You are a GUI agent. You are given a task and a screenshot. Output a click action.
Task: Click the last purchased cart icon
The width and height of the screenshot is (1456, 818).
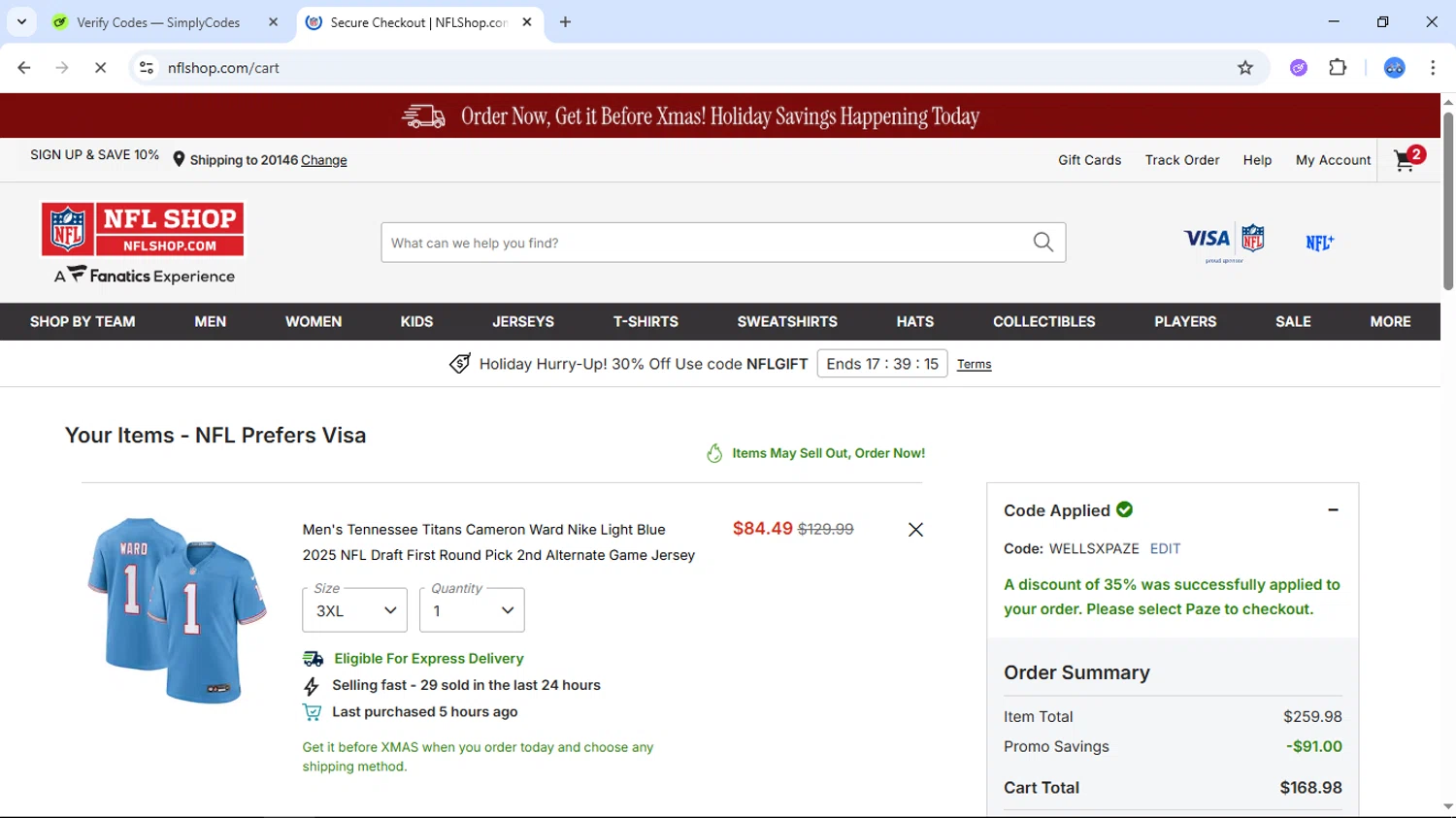click(x=312, y=712)
